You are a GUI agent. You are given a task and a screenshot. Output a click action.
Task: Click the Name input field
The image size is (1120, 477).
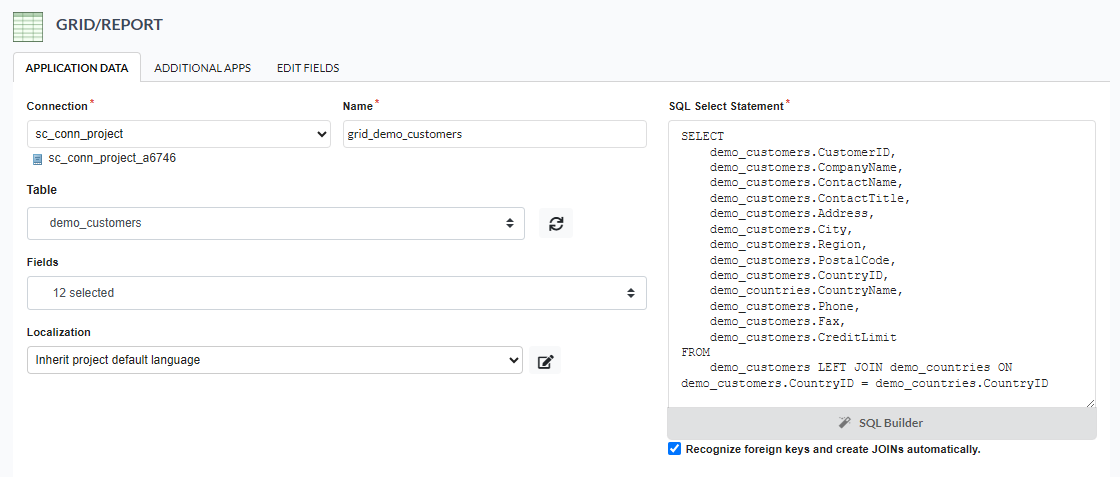494,134
